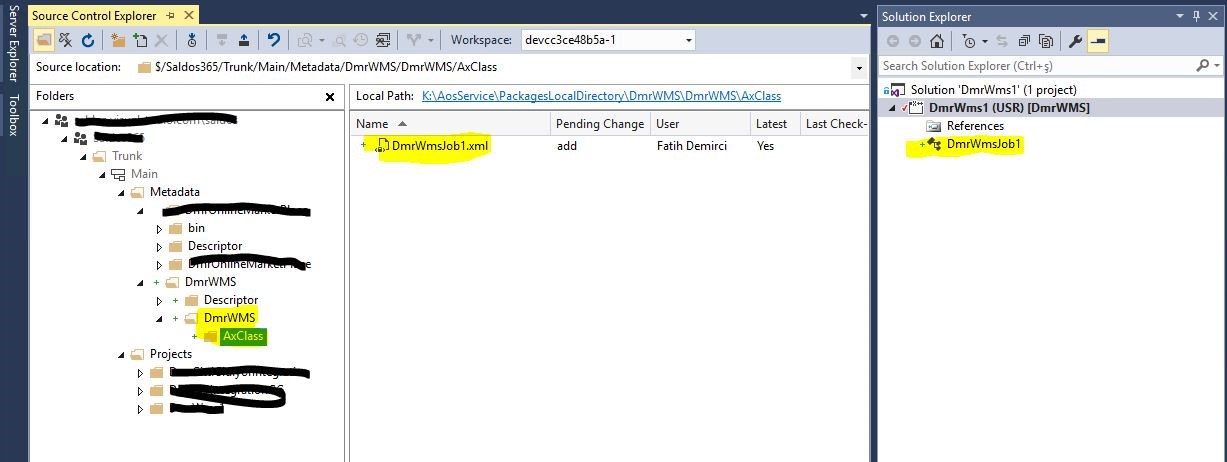This screenshot has width=1227, height=462.
Task: Expand the bin folder in tree
Action: pyautogui.click(x=159, y=228)
